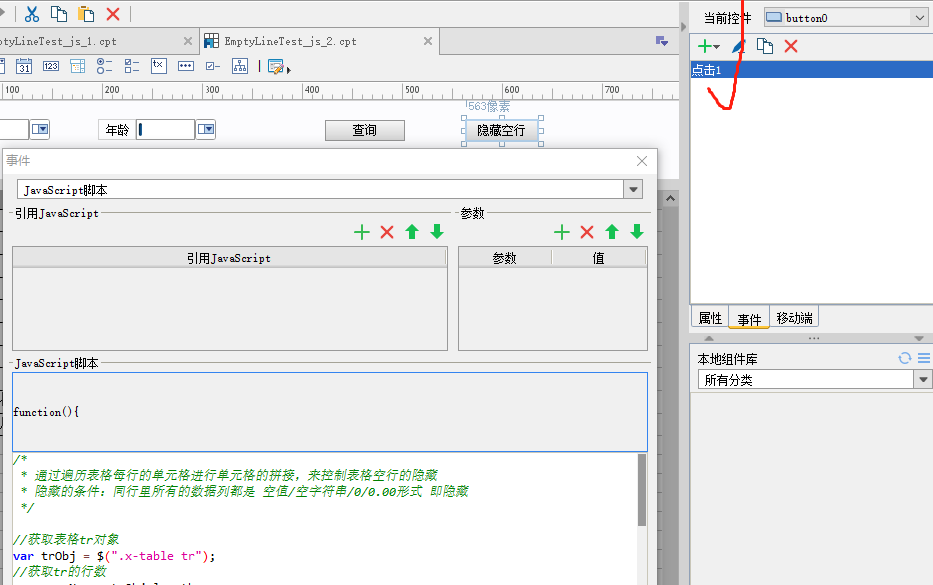
Task: Select the 隐藏空行 button widget
Action: tap(502, 130)
